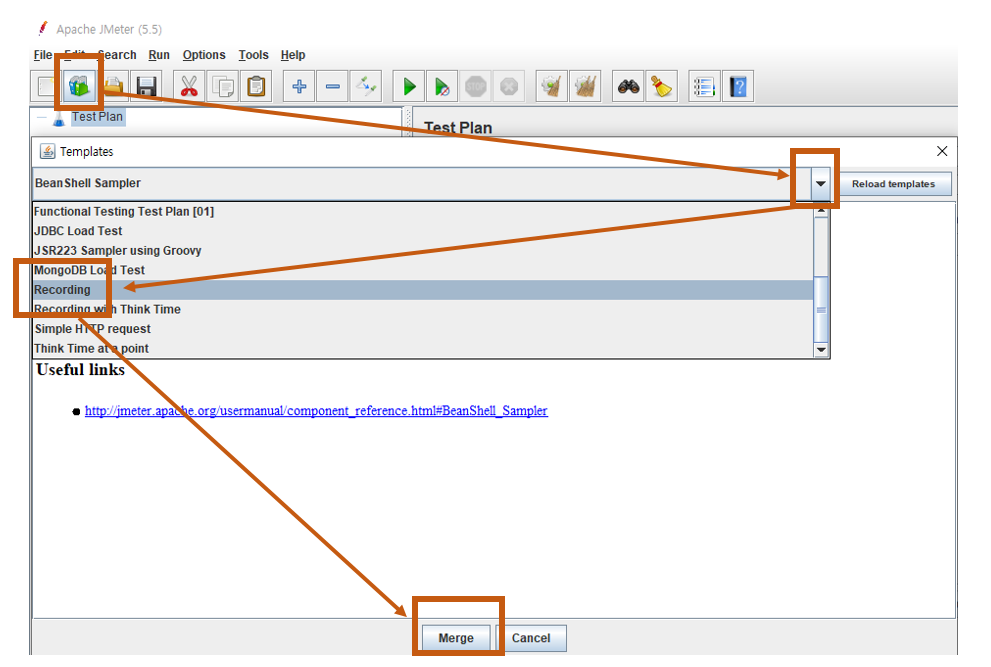Select the Test Plan tree node
Image resolution: width=991 pixels, height=667 pixels.
click(x=97, y=117)
